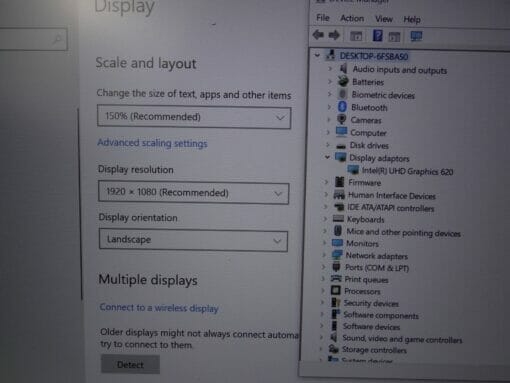Select Biometric devices tree item

[383, 95]
